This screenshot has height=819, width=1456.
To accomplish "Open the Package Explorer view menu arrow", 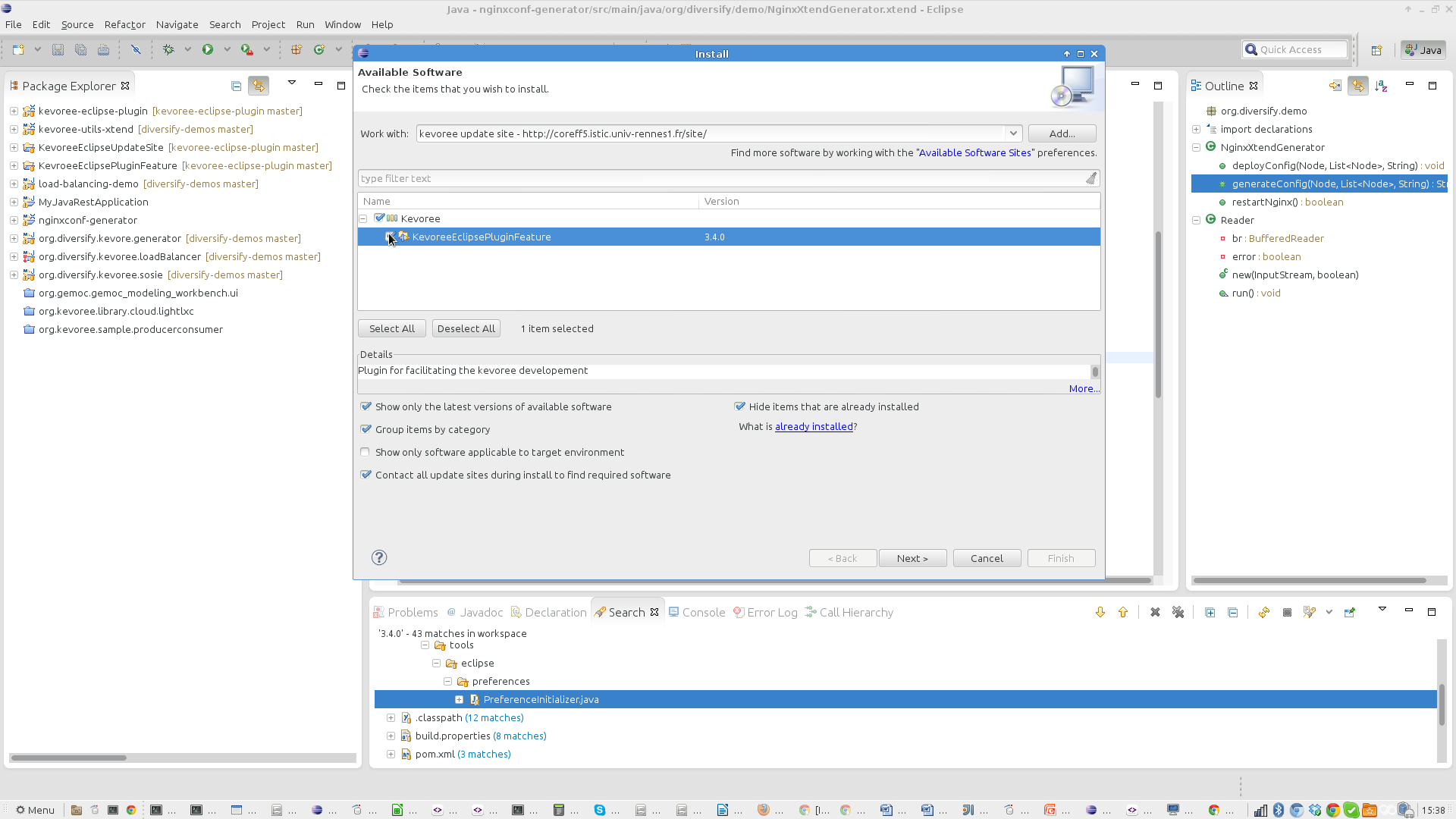I will [292, 83].
